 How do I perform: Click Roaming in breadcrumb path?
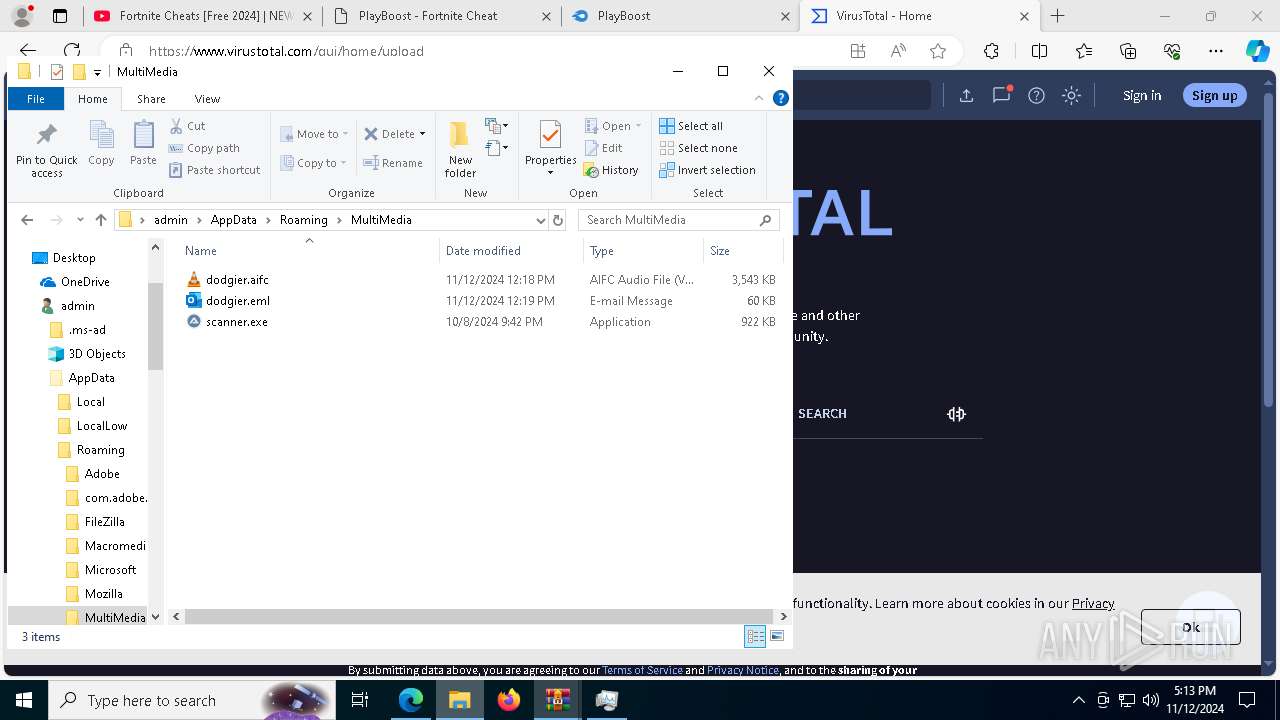coord(303,220)
